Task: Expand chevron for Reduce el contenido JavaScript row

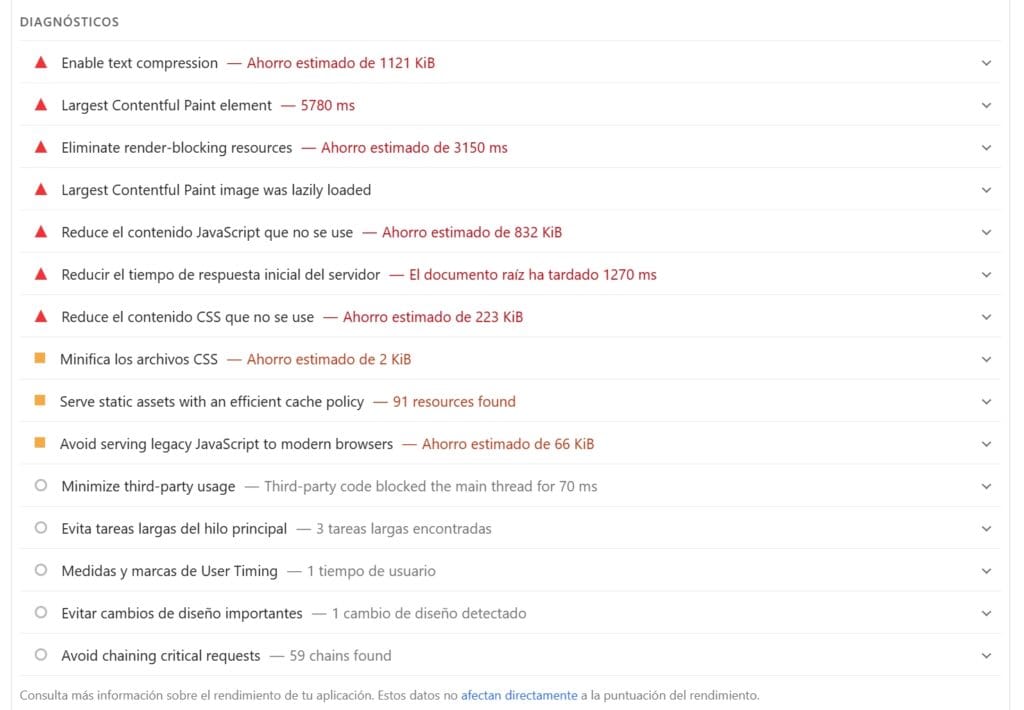Action: tap(986, 232)
